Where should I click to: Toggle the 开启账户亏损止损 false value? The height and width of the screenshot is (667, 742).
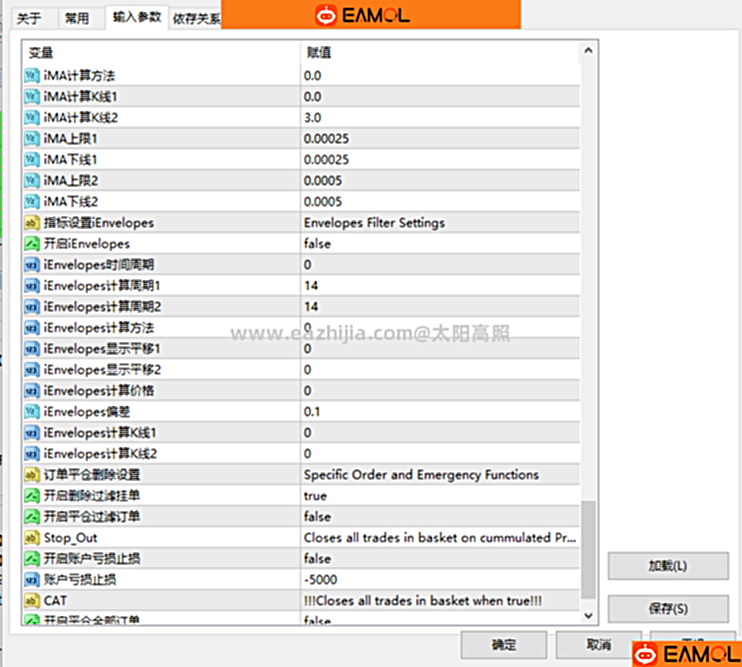pos(317,559)
